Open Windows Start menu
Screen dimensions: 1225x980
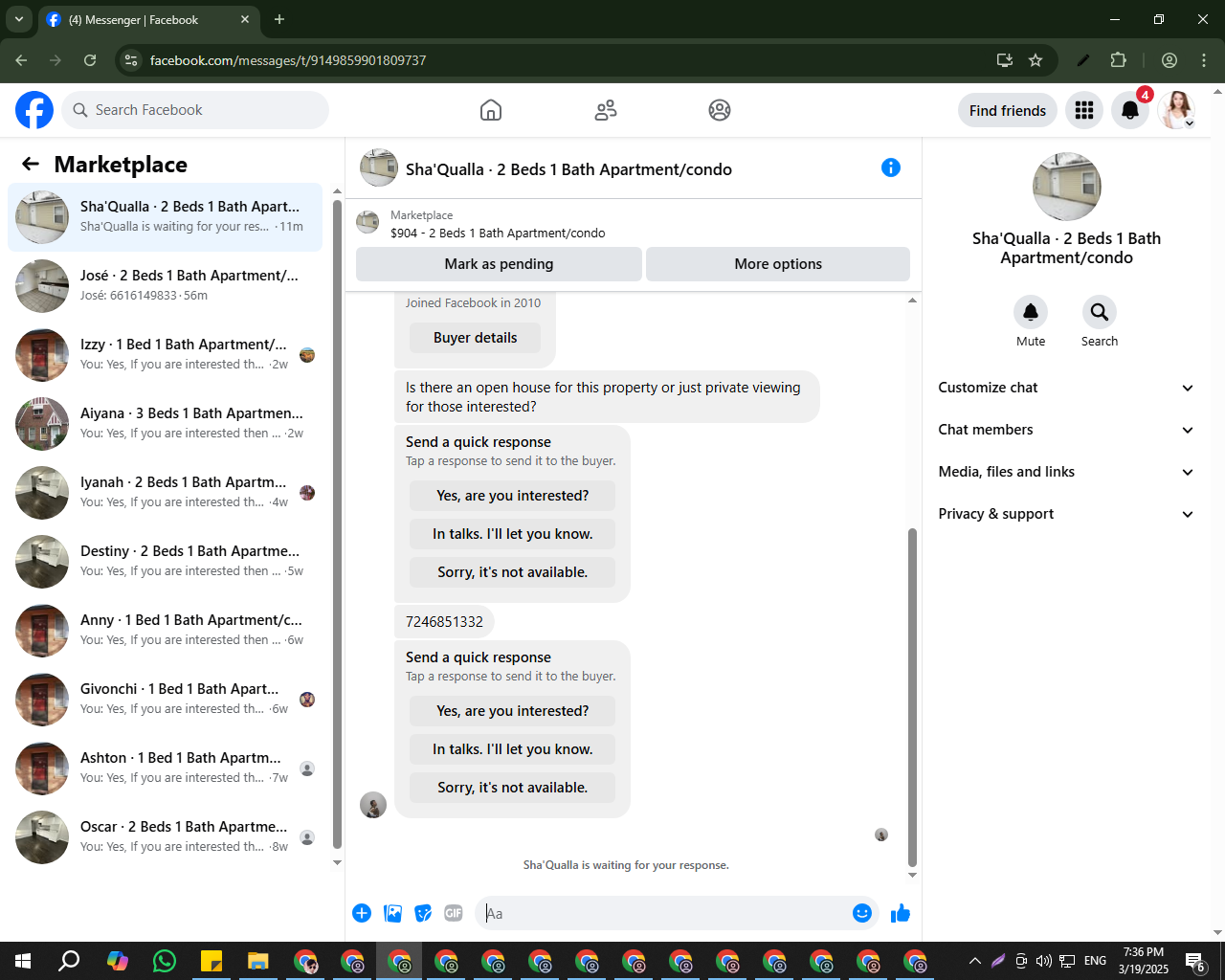click(x=23, y=961)
